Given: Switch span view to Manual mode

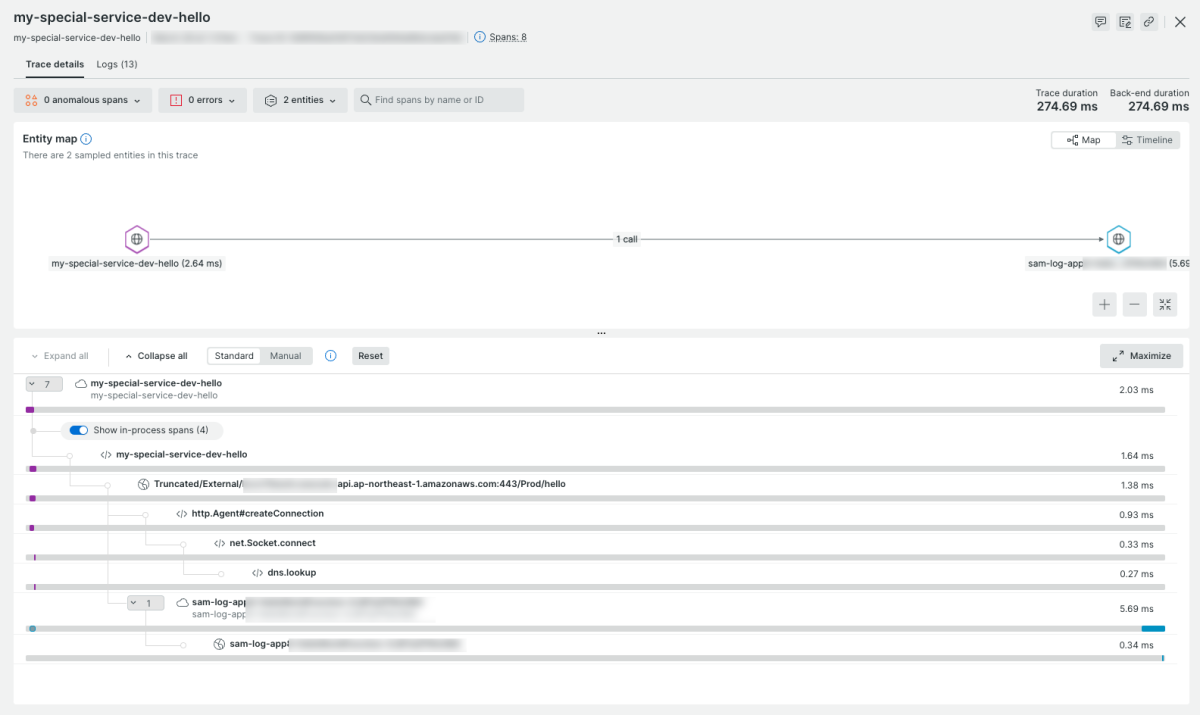Looking at the screenshot, I should pos(286,356).
